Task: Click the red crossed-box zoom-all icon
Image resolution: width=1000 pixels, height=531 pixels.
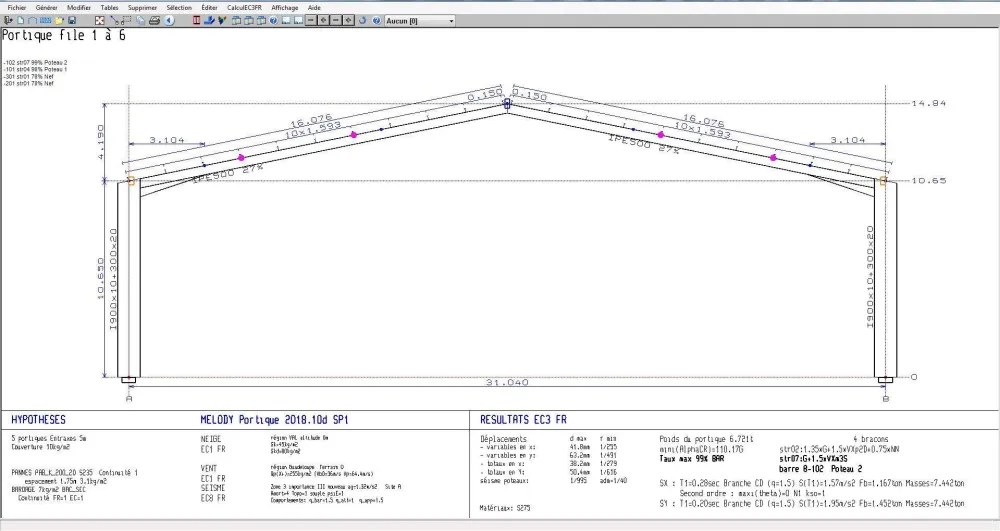Action: (99, 20)
